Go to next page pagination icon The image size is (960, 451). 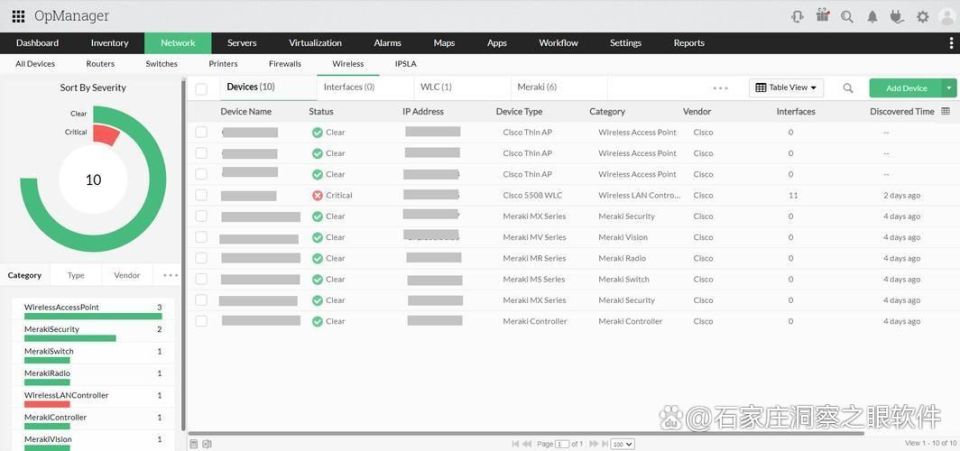coord(593,444)
